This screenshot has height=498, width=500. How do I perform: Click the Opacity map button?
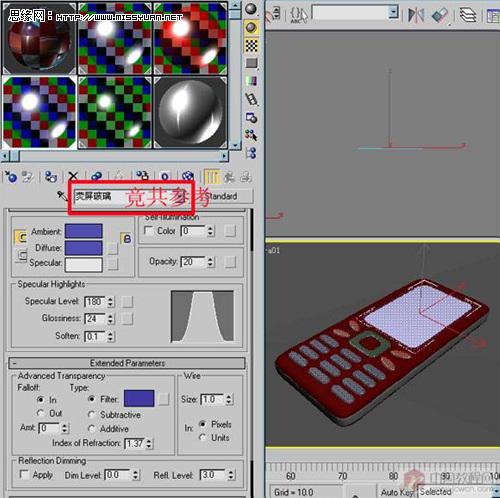230,262
